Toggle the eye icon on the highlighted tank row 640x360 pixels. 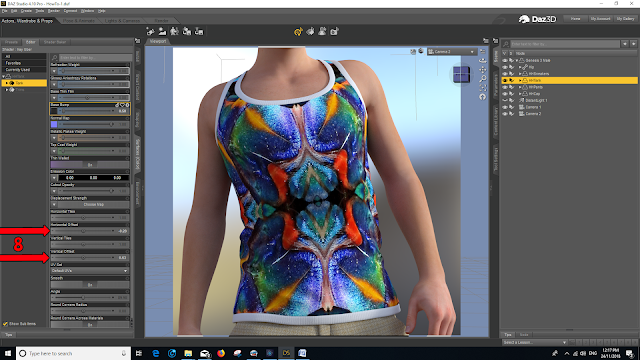(x=505, y=80)
